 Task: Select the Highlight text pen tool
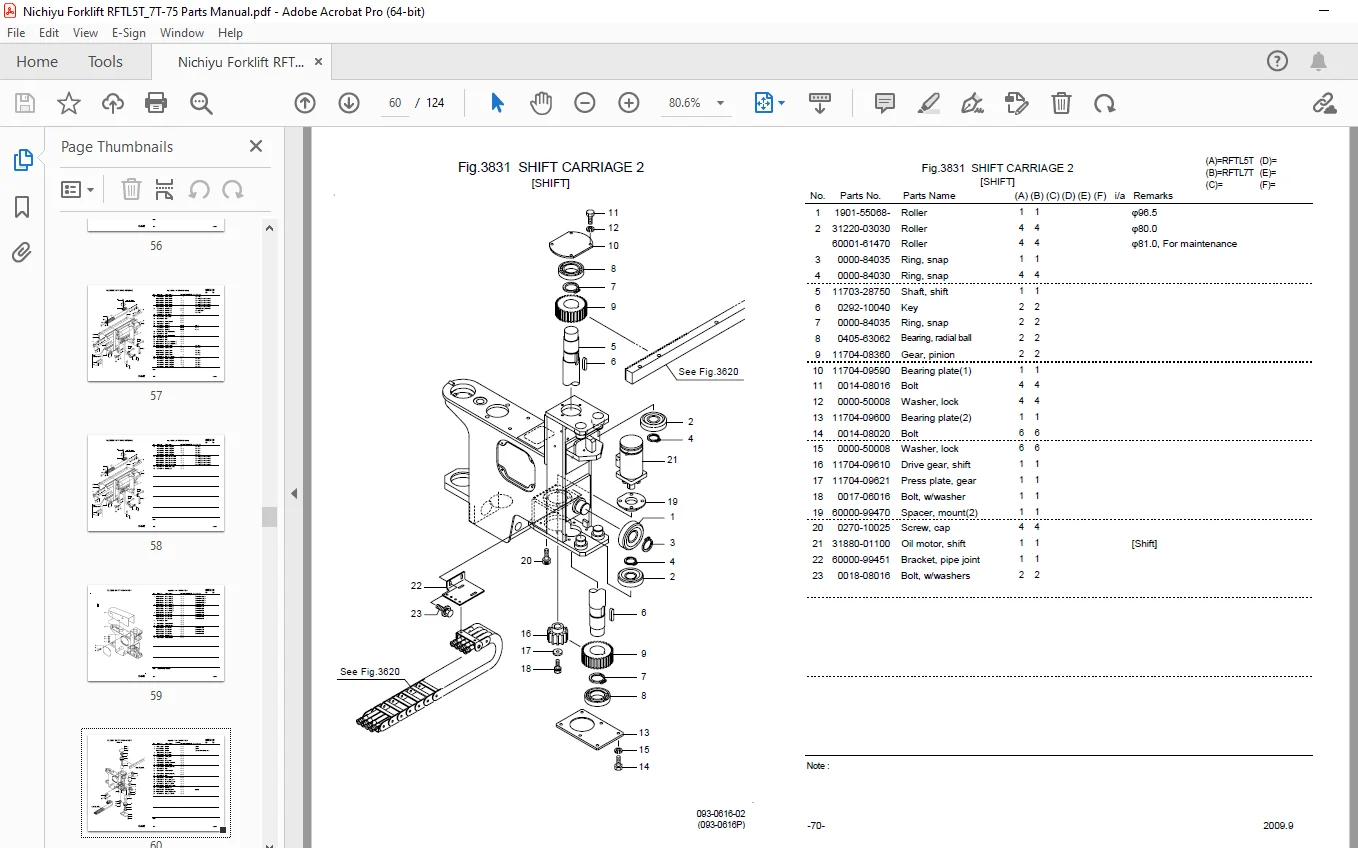[929, 103]
